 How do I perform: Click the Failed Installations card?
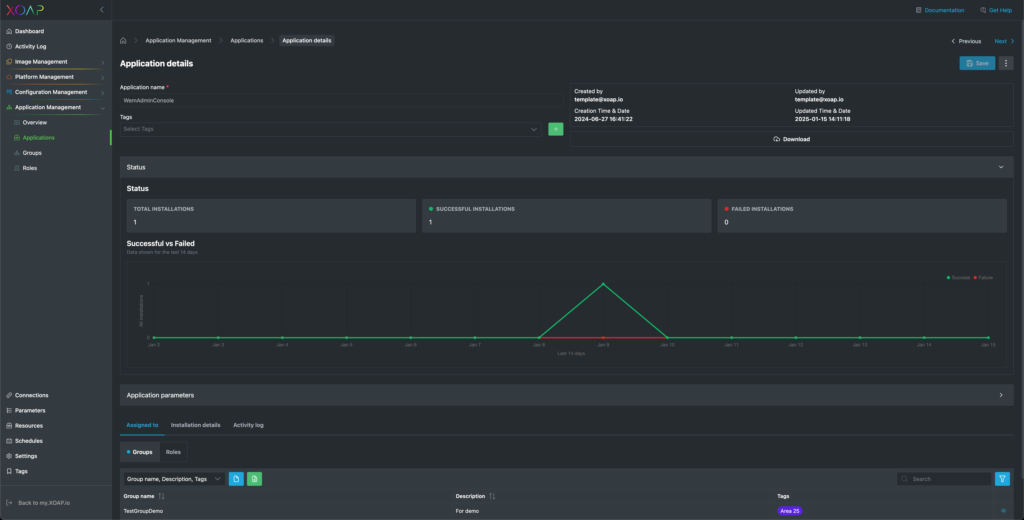click(x=862, y=216)
